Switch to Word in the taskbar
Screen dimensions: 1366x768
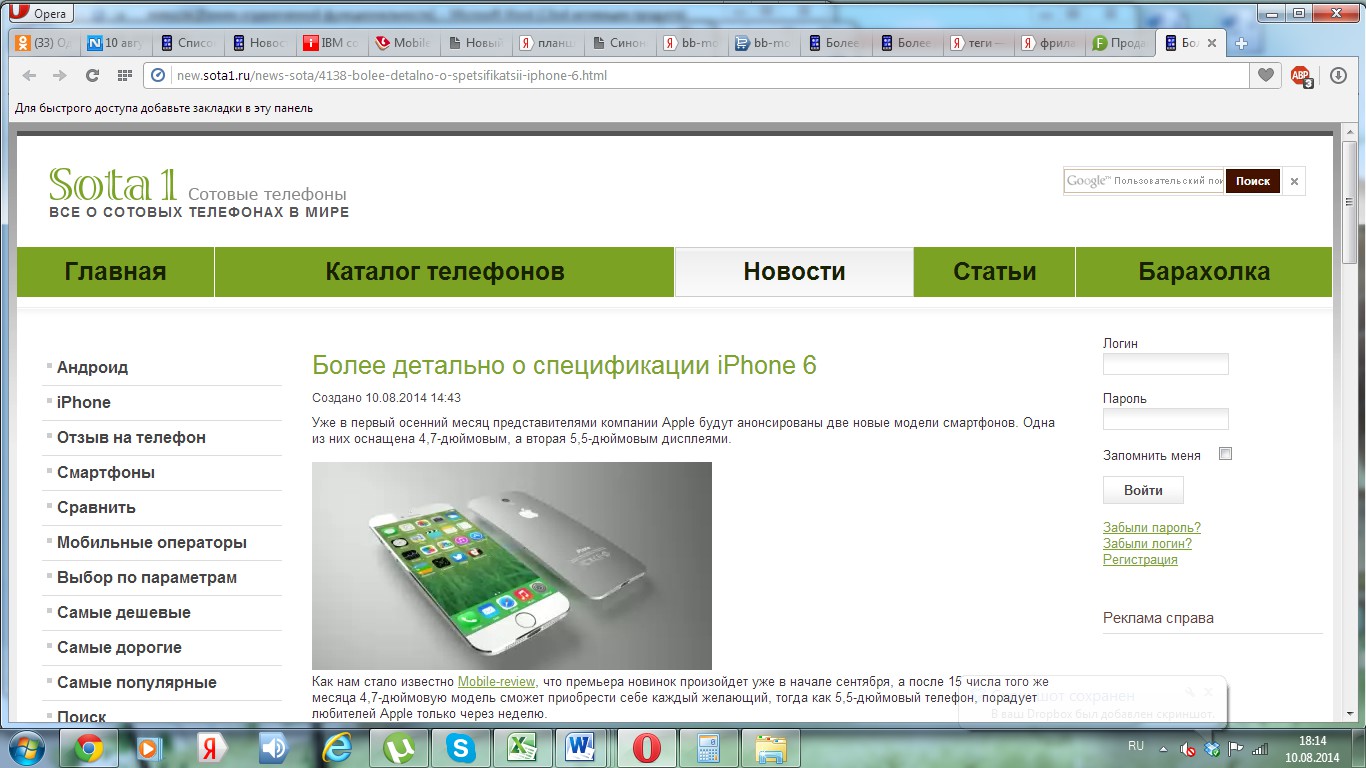[x=582, y=748]
